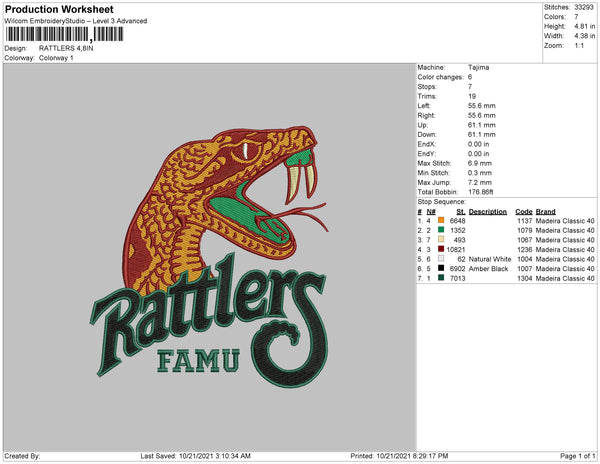The height and width of the screenshot is (464, 600).
Task: Click the Max Stitch value '6.9 mm'
Action: (479, 163)
